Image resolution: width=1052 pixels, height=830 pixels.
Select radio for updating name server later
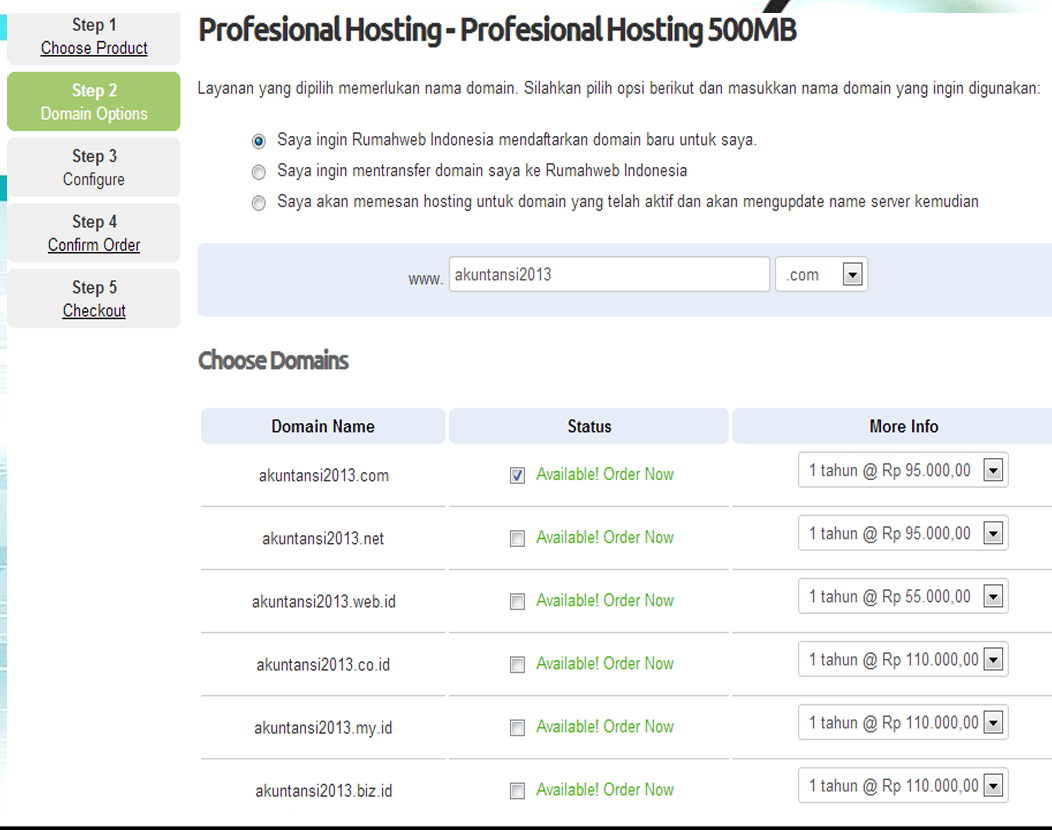258,203
